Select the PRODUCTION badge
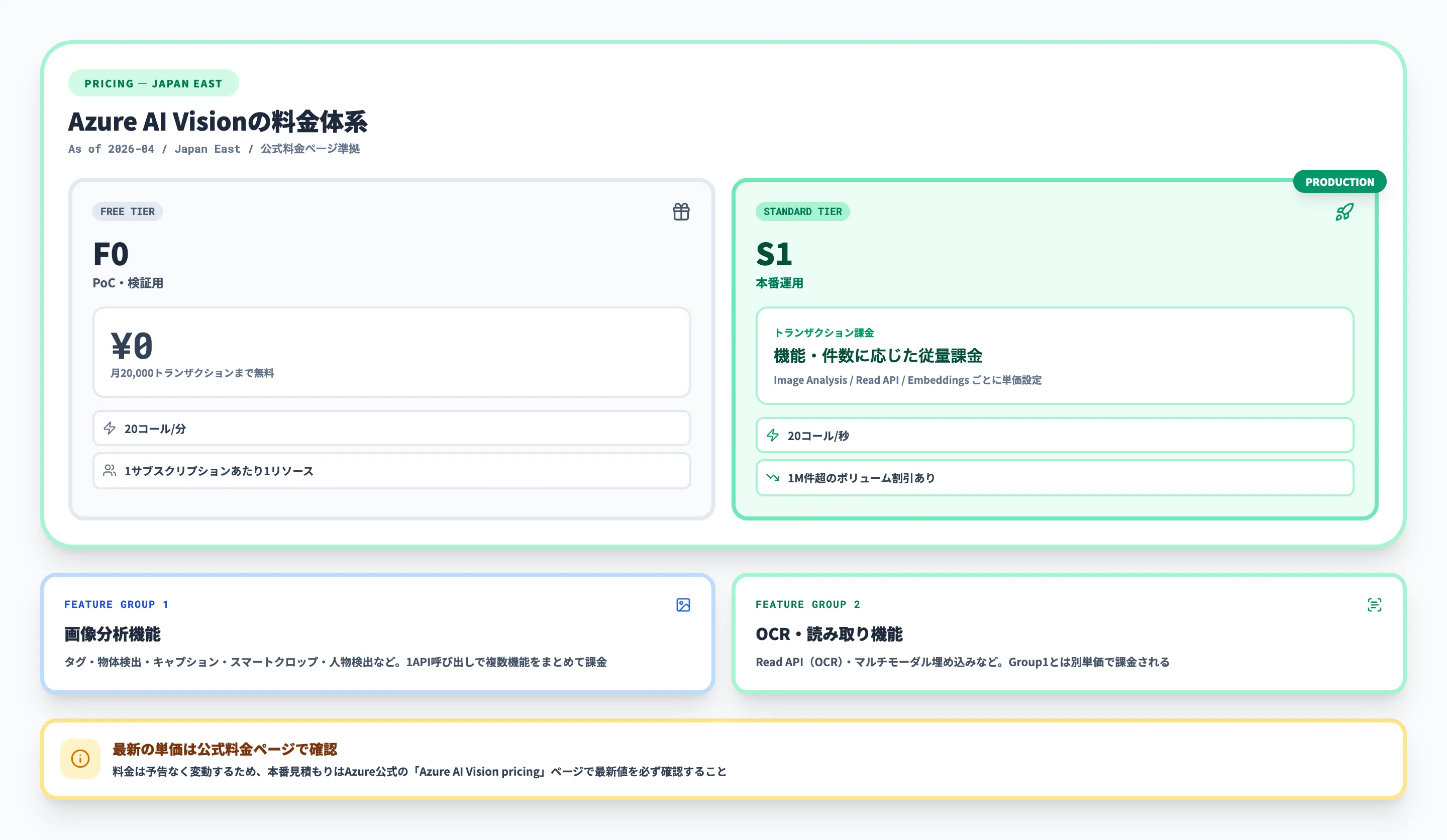The height and width of the screenshot is (840, 1447). coord(1339,181)
